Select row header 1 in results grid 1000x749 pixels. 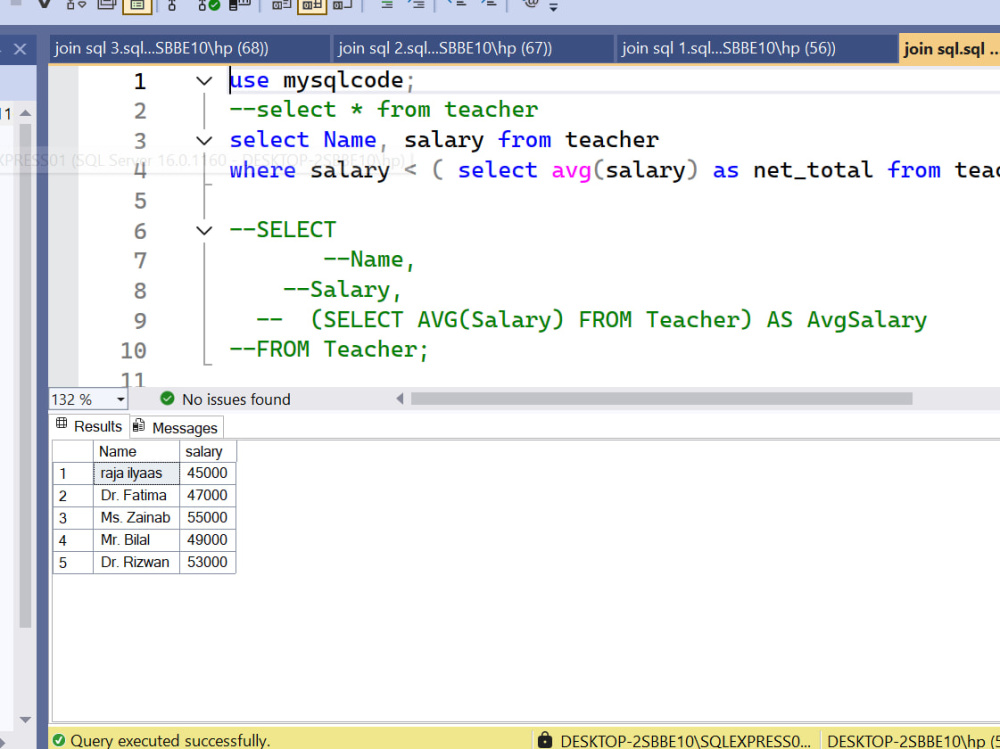[73, 473]
